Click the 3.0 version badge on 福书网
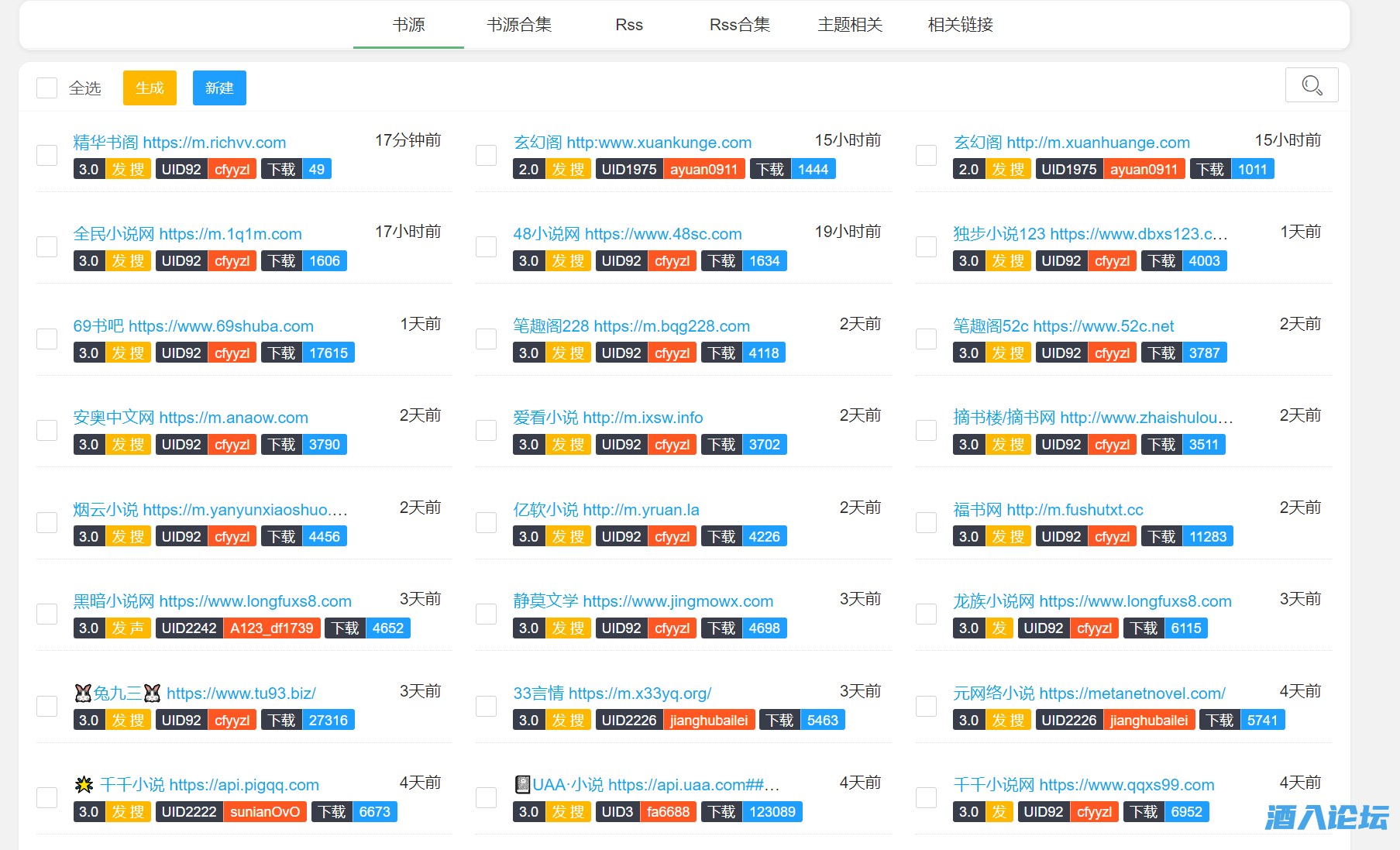This screenshot has width=1400, height=850. click(x=968, y=537)
